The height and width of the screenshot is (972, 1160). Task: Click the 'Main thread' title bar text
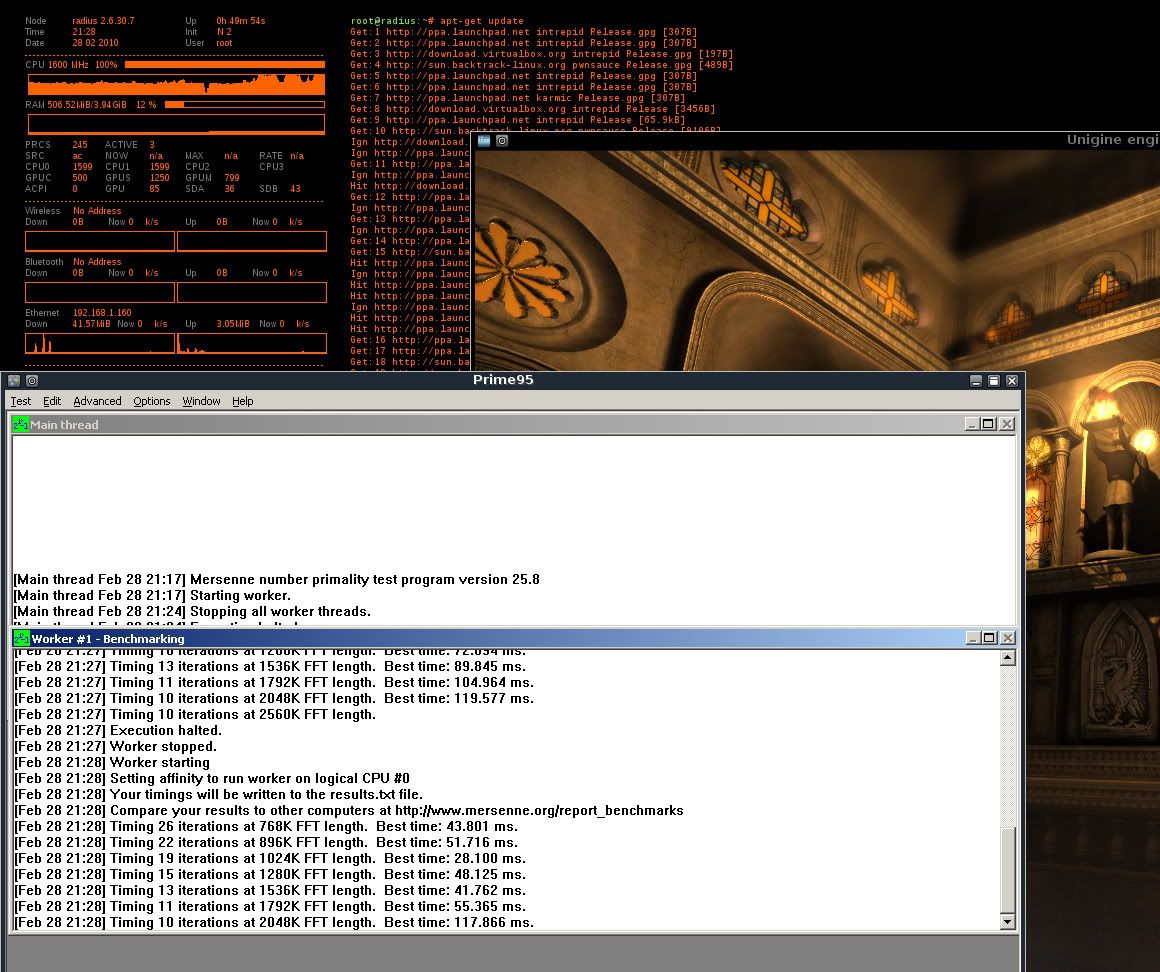[x=64, y=425]
